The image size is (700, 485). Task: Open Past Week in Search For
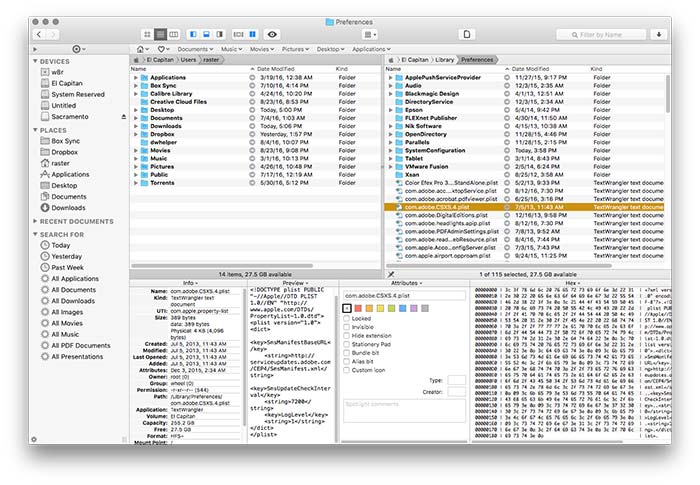[x=67, y=267]
